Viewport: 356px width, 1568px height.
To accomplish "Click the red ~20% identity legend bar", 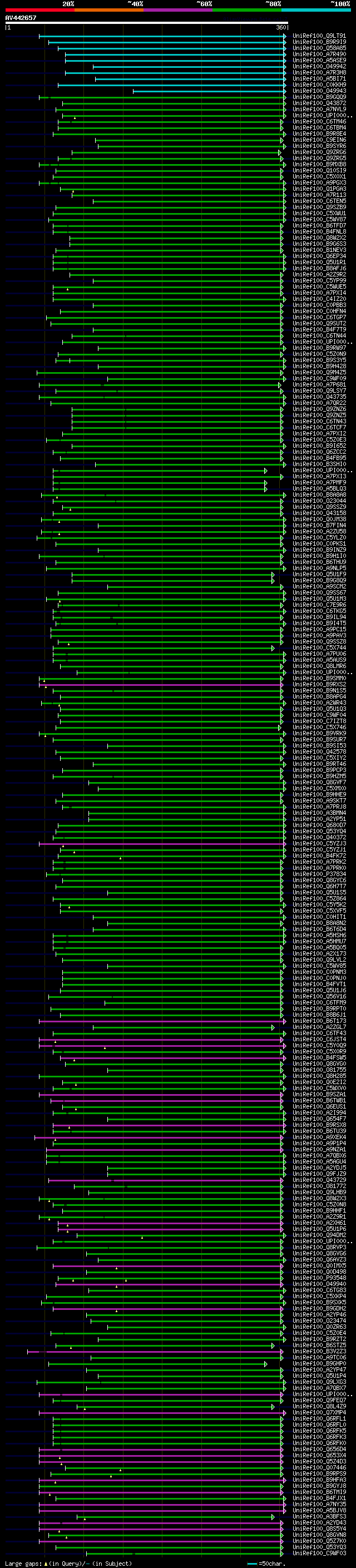I will [x=40, y=10].
